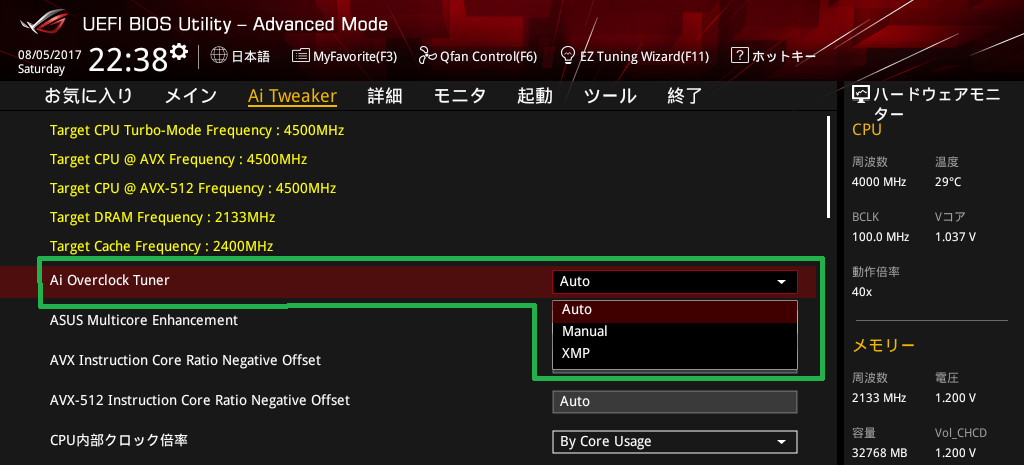Click the 40x ratio value
The image size is (1024, 465).
coord(862,291)
